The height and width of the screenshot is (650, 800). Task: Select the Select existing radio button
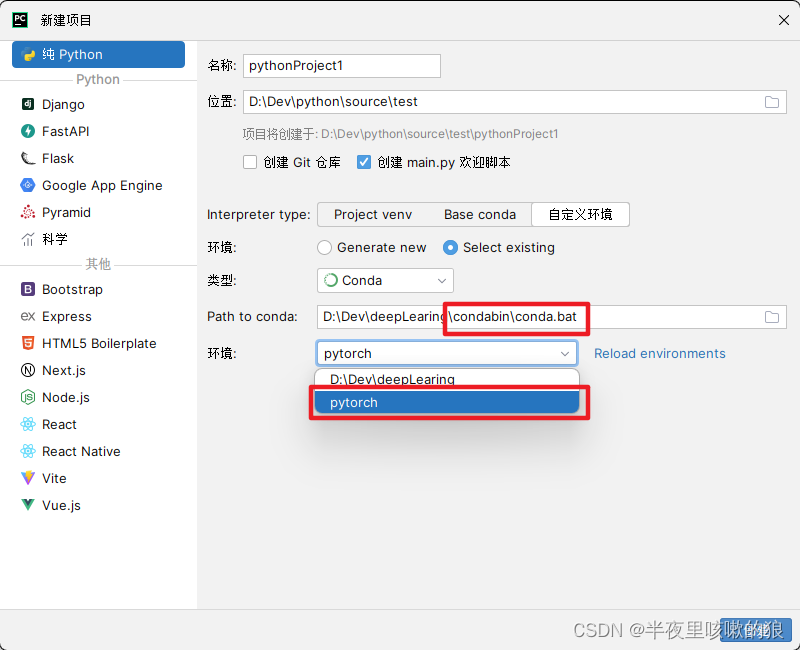coord(450,247)
